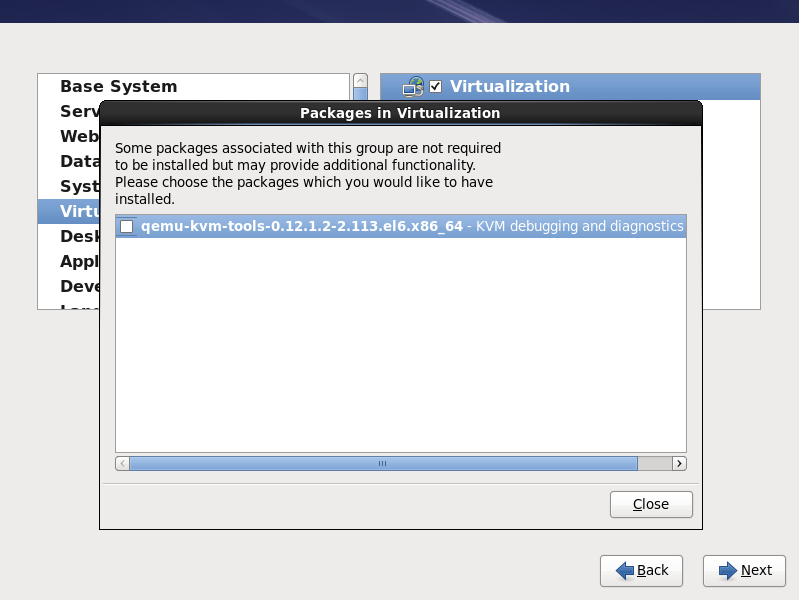This screenshot has height=600, width=799.
Task: Select the partially hidden Servers category
Action: 79,111
